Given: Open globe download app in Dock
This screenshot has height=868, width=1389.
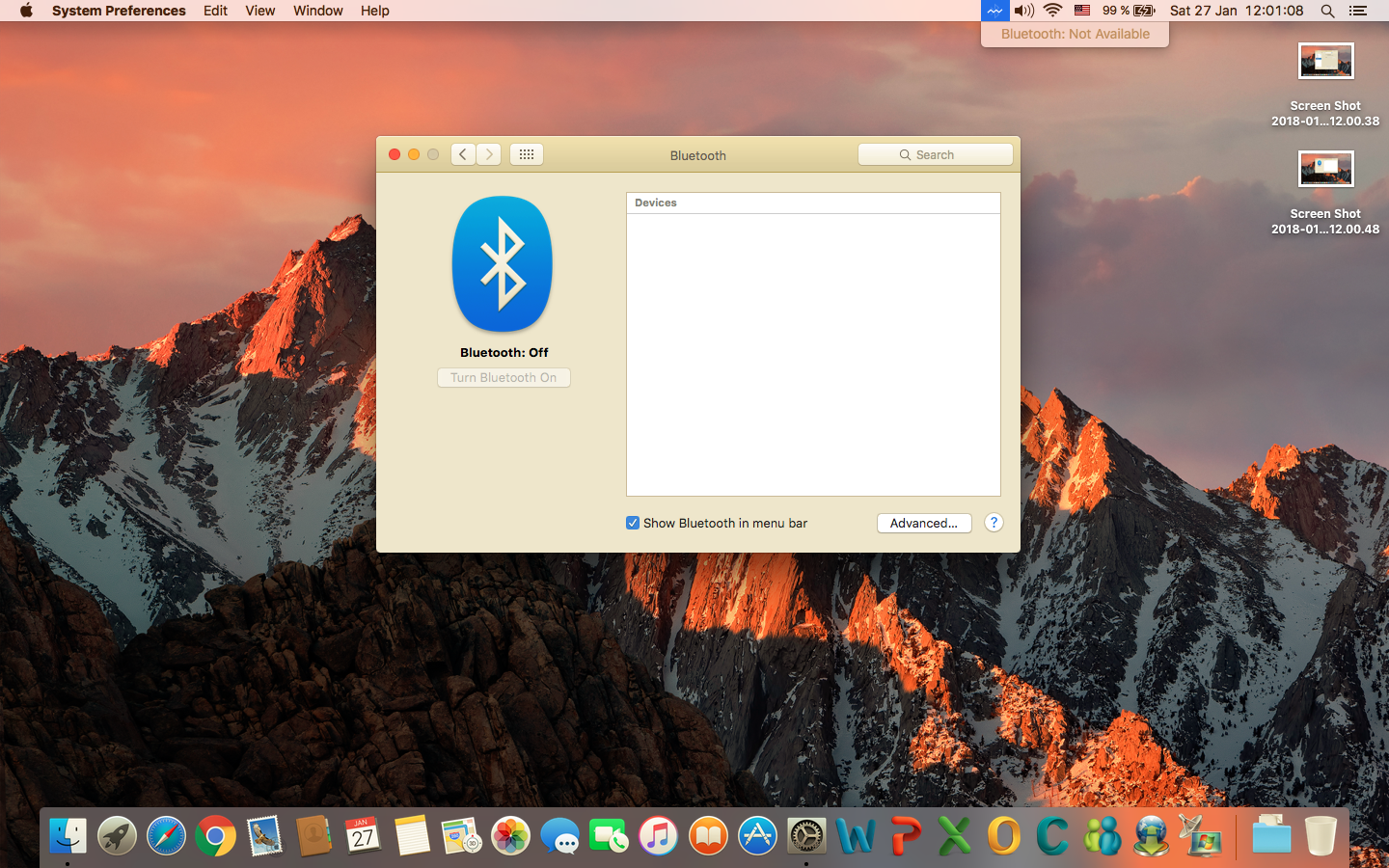Looking at the screenshot, I should 1151,835.
